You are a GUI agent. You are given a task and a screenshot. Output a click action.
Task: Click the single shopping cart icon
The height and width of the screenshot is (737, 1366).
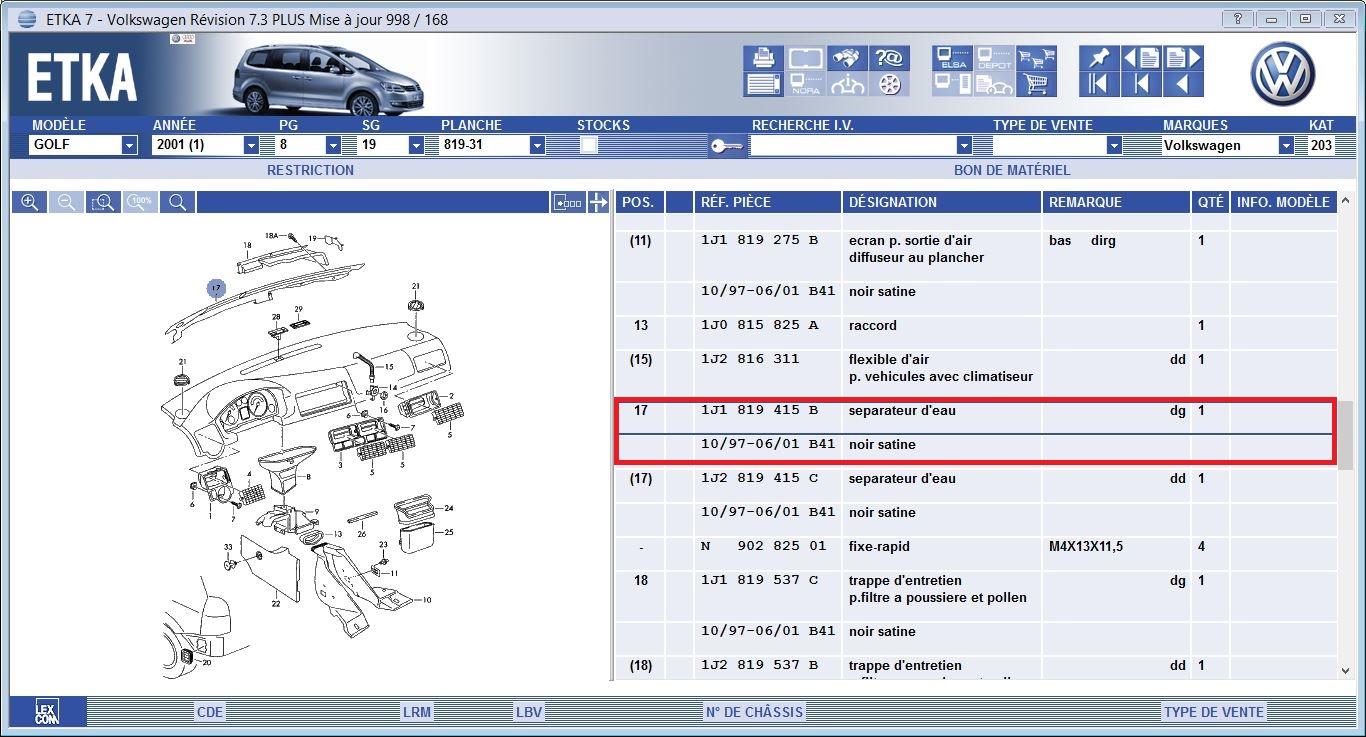[1037, 84]
